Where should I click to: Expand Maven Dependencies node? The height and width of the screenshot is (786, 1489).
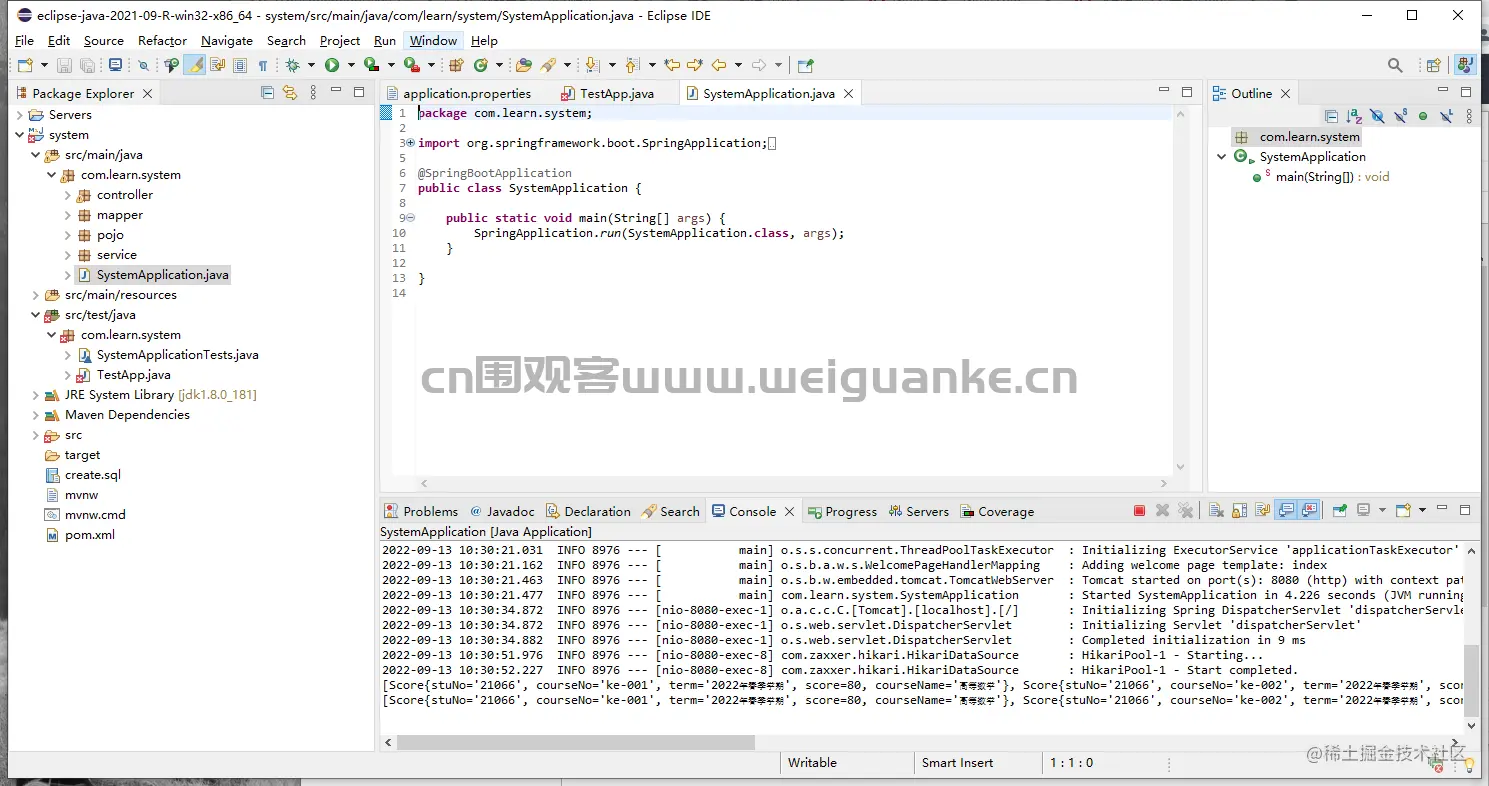tap(35, 415)
